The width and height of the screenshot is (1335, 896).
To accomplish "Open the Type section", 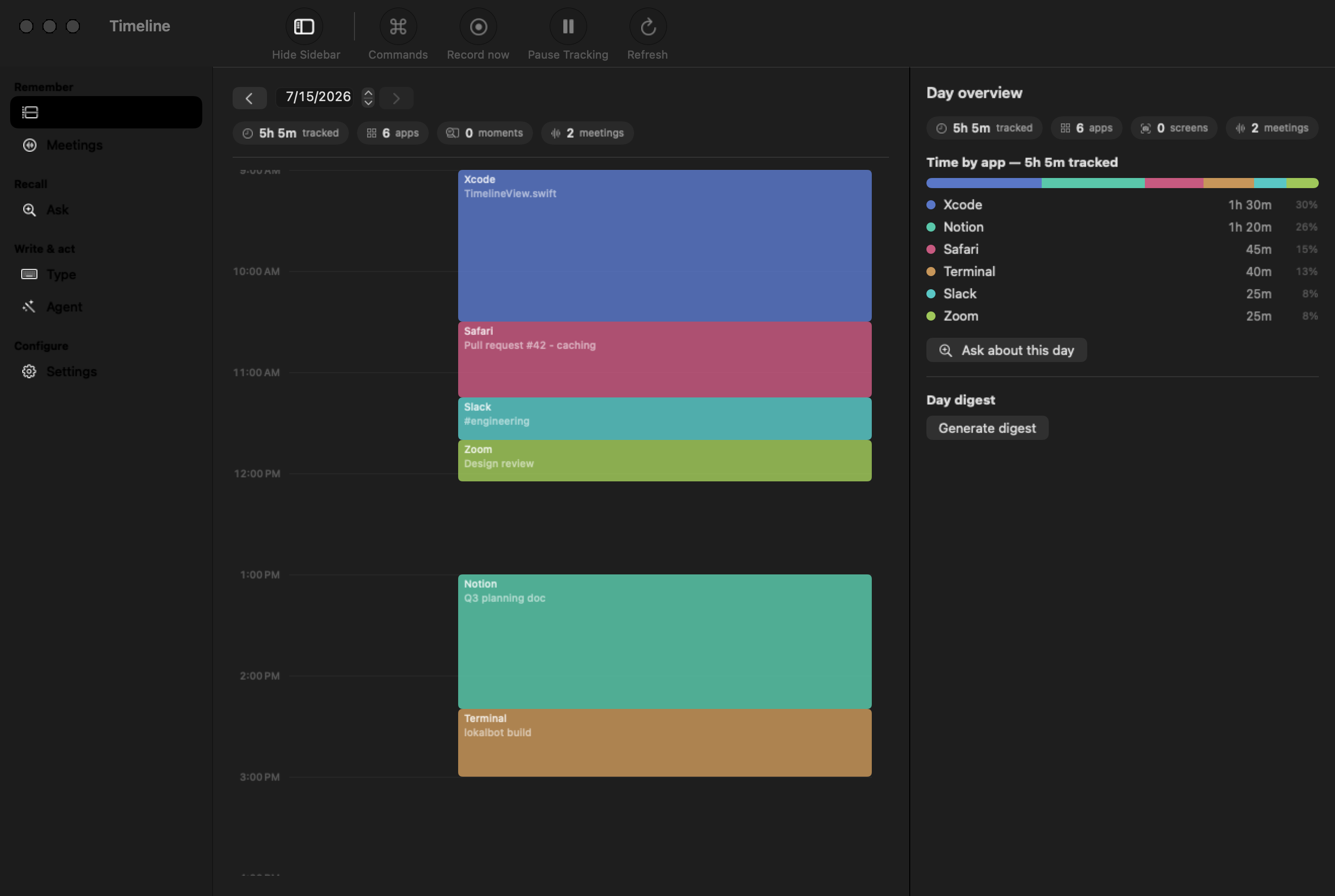I will (106, 274).
